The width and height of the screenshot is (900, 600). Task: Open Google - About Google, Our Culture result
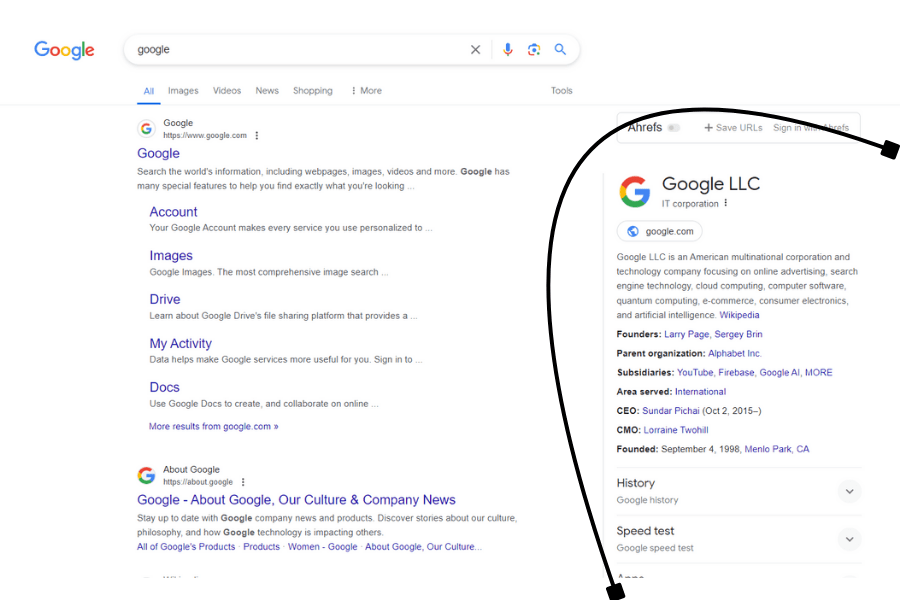pyautogui.click(x=296, y=500)
